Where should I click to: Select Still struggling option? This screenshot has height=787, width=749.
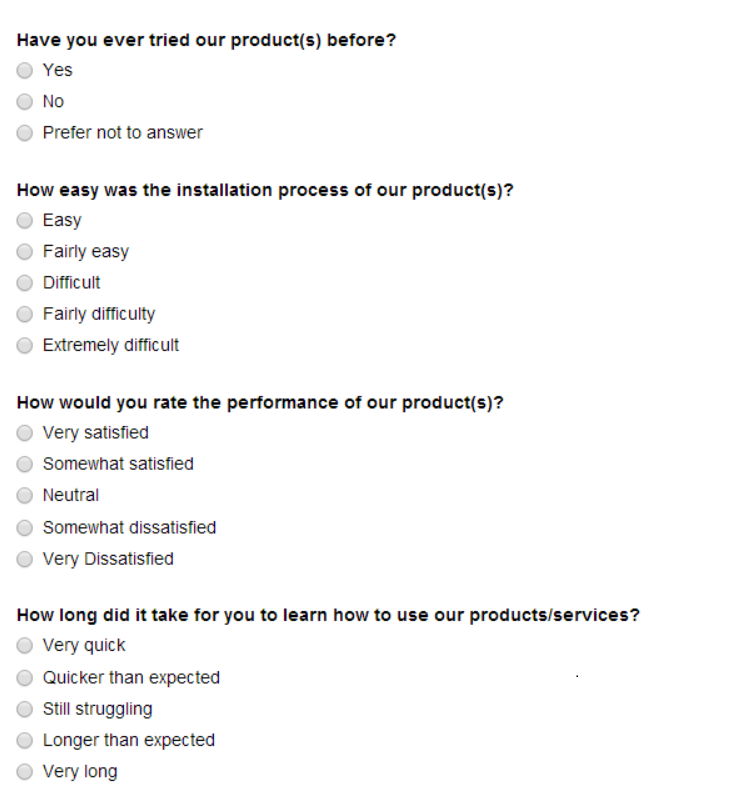25,709
